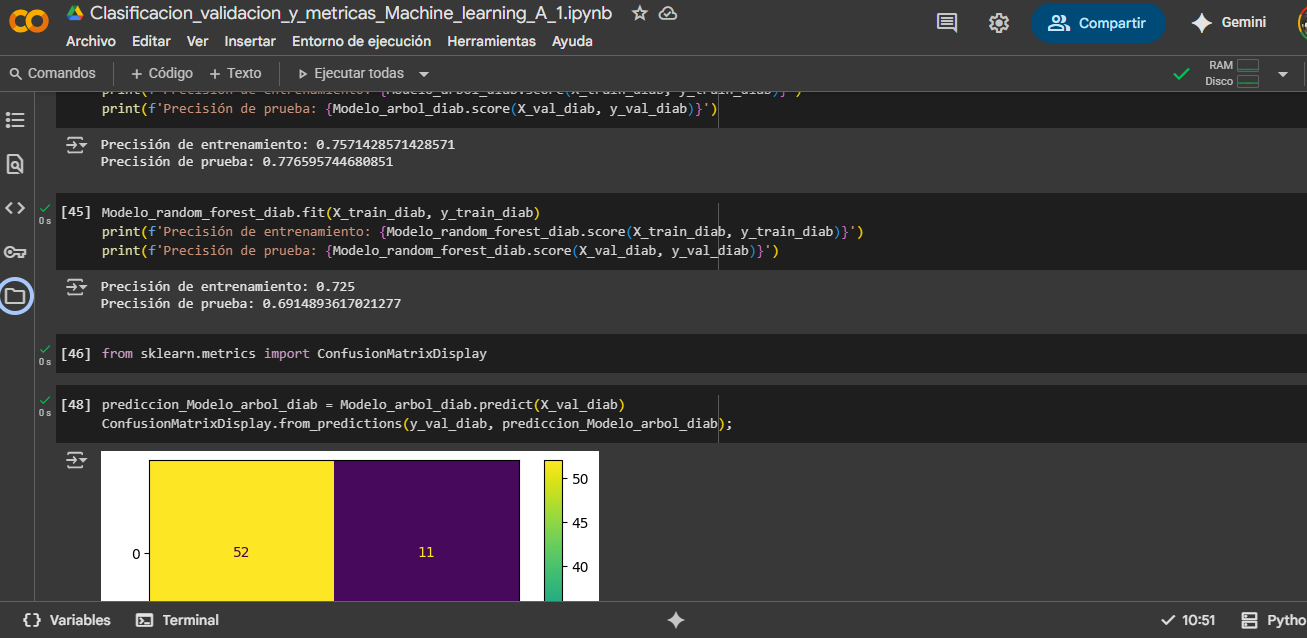The height and width of the screenshot is (638, 1307).
Task: Open code snippets sidebar icon
Action: [15, 208]
